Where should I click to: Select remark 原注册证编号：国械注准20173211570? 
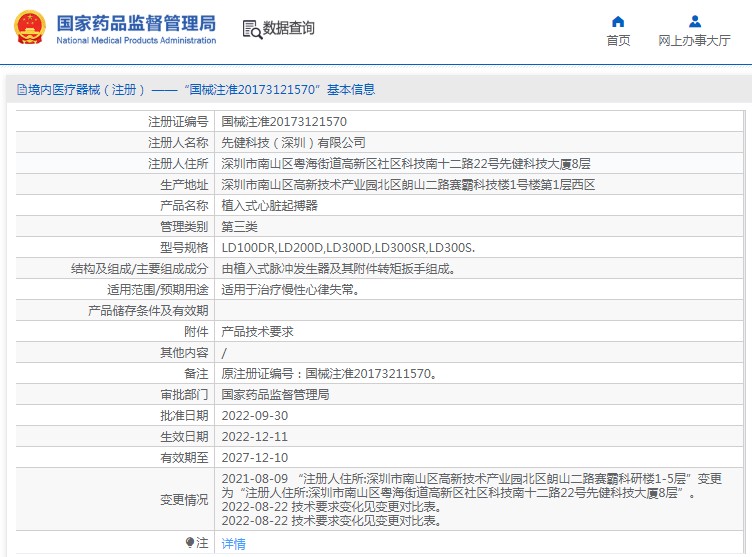point(329,374)
